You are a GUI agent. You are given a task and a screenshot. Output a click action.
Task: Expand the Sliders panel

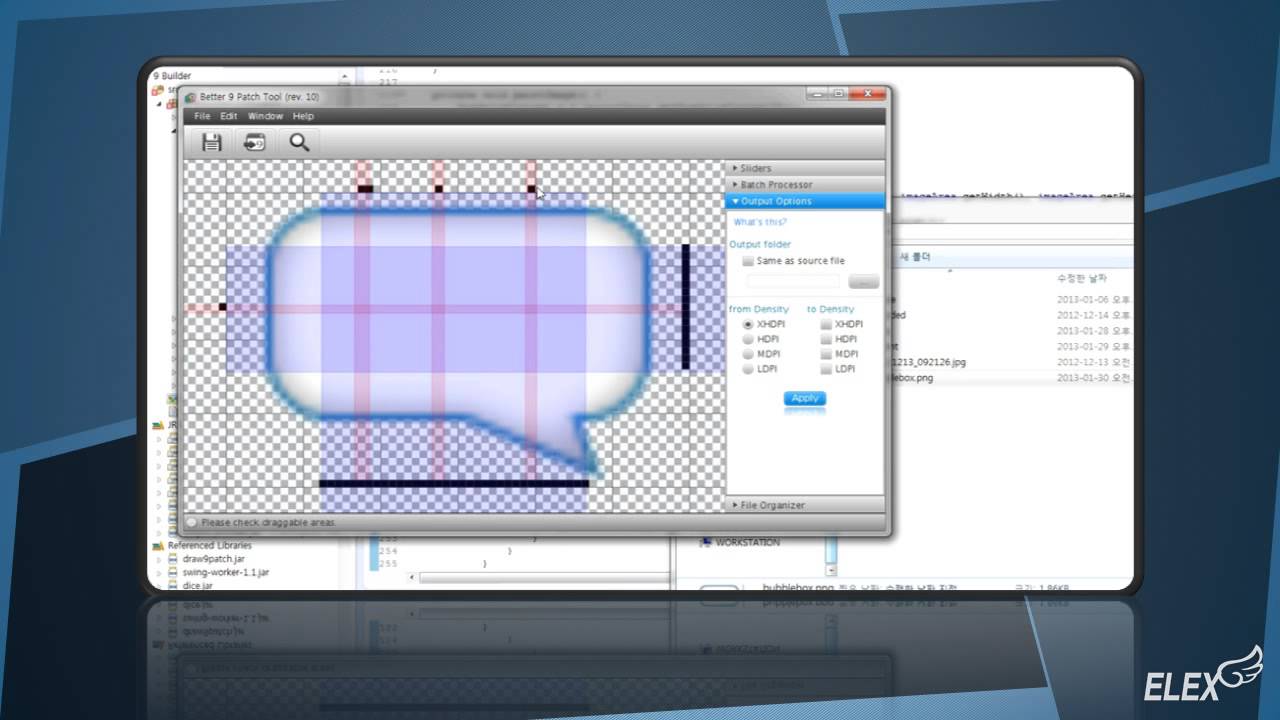(805, 168)
